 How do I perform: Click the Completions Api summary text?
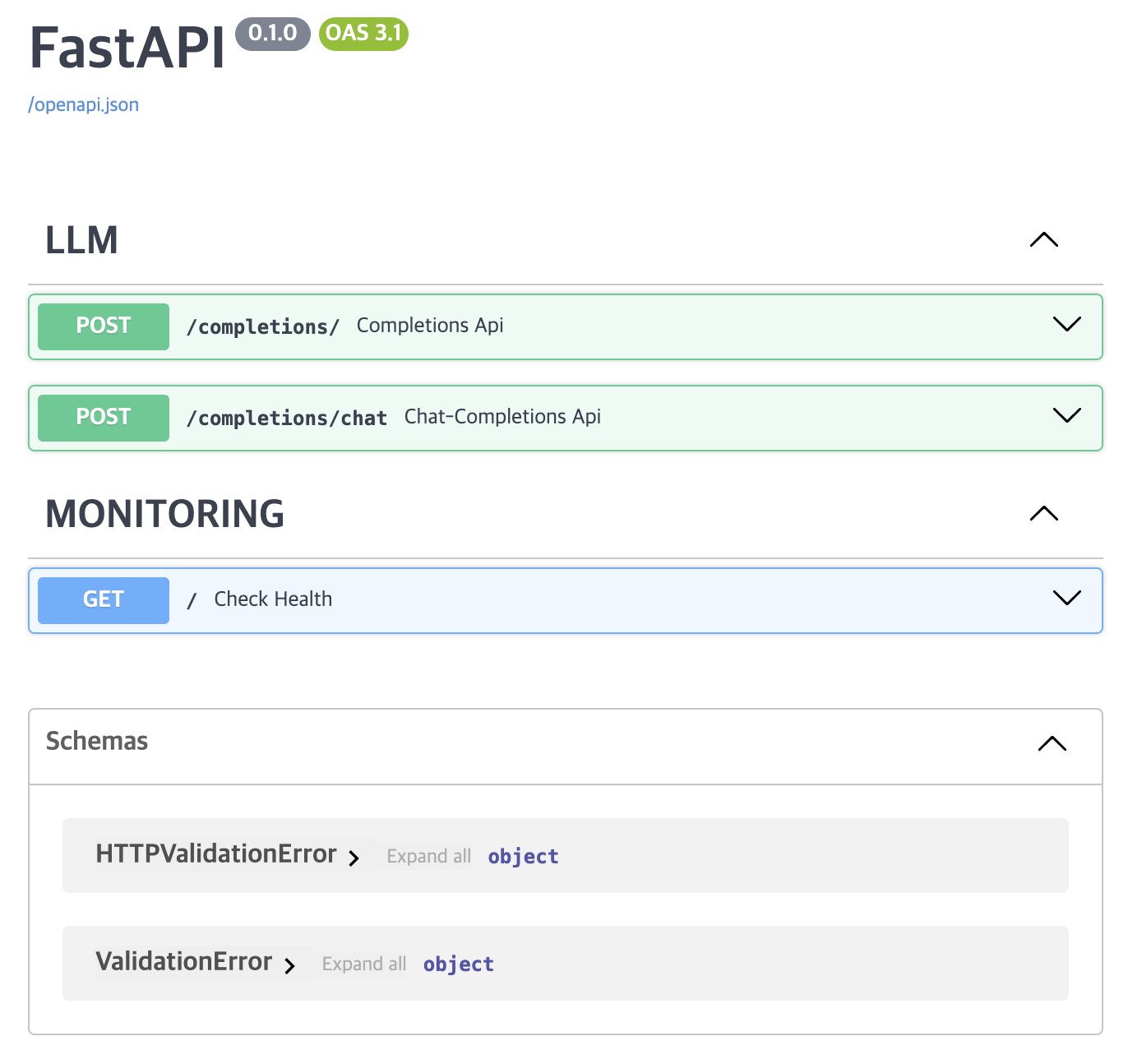(430, 326)
